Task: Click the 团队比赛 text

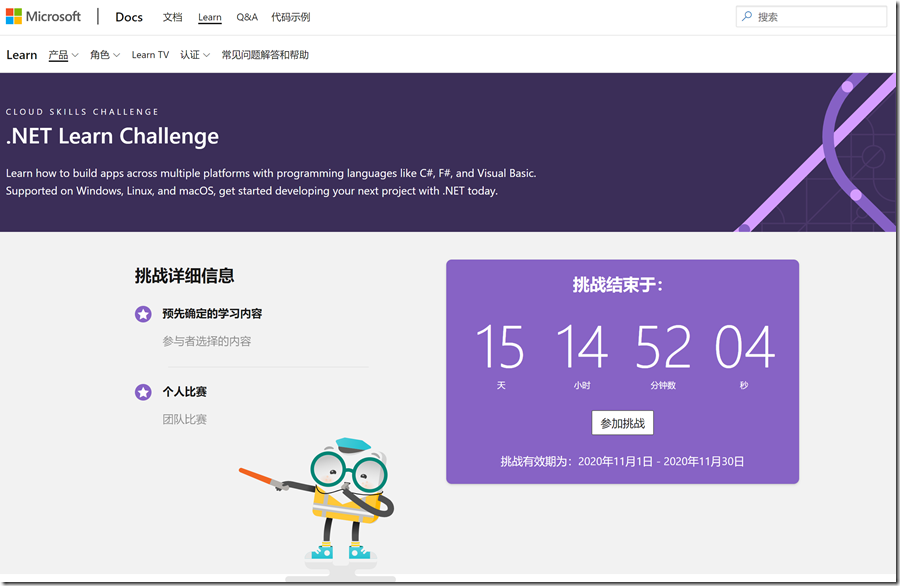Action: click(x=184, y=420)
